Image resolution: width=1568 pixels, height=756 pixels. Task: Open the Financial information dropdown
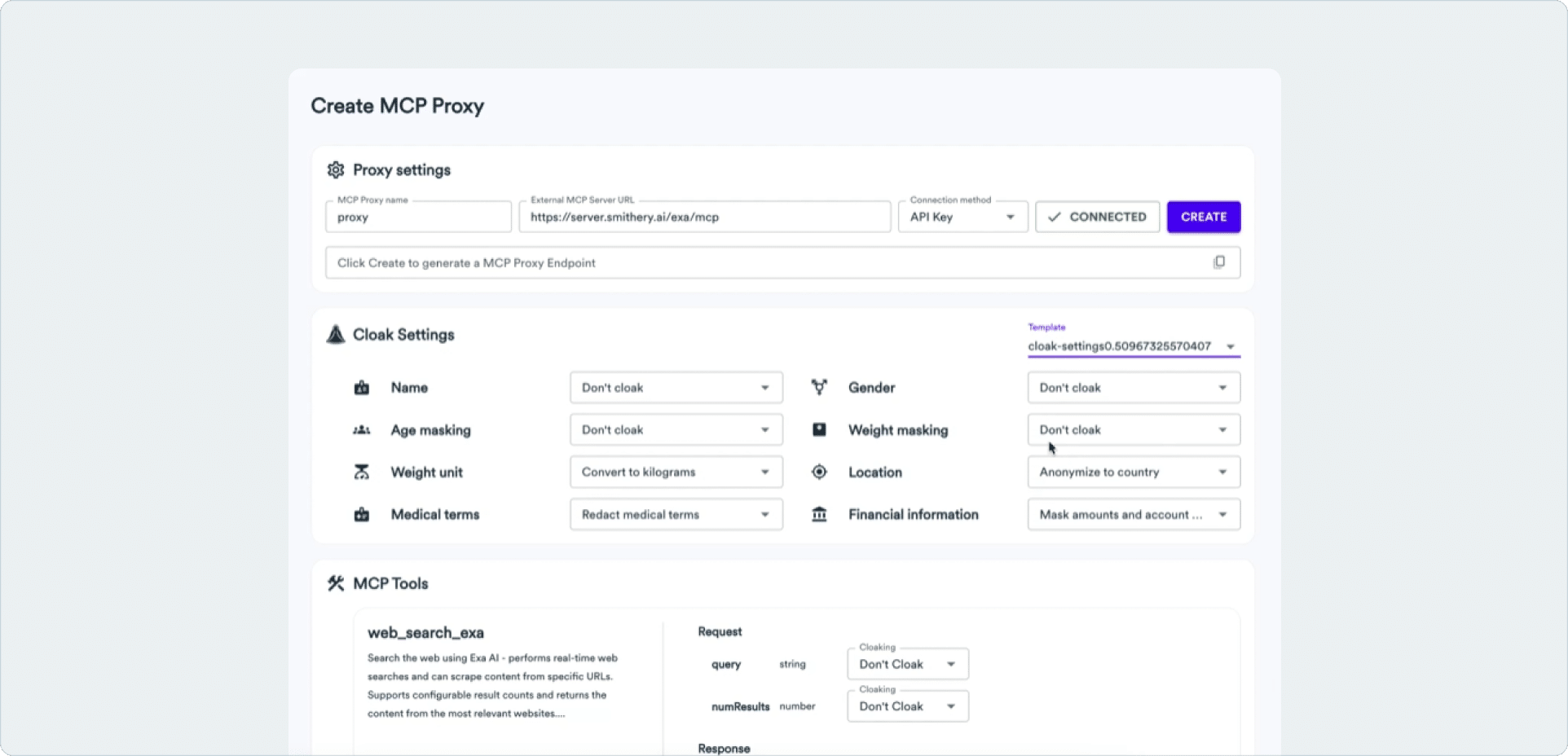click(x=1134, y=515)
